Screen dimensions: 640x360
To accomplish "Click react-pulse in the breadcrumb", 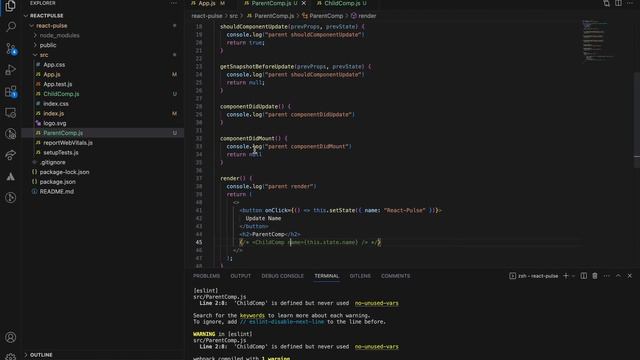I will [207, 16].
